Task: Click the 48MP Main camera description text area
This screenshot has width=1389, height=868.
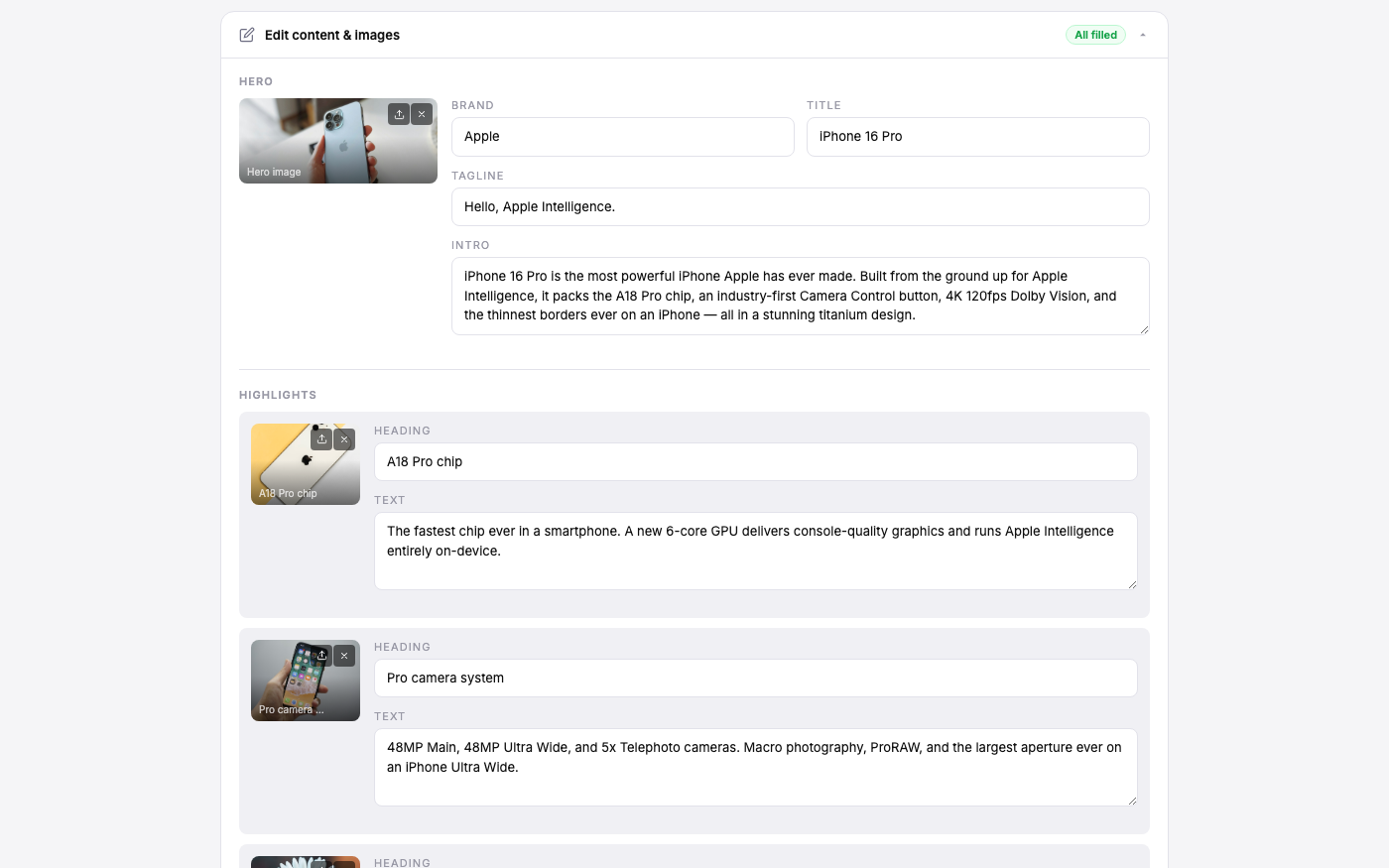Action: [x=756, y=768]
